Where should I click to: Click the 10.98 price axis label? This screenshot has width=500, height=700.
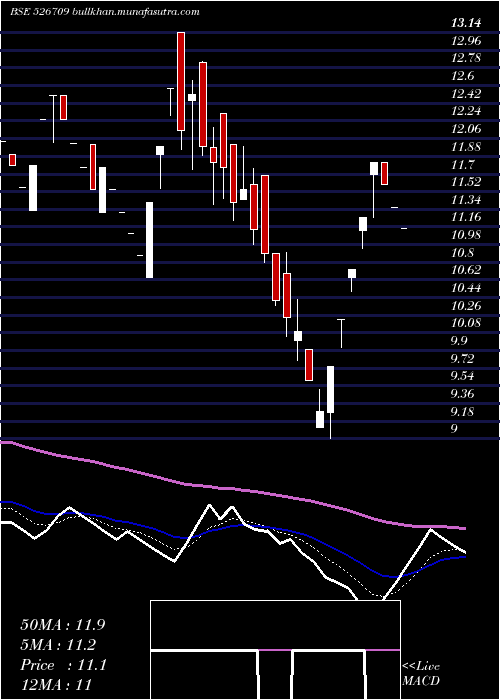pyautogui.click(x=466, y=235)
